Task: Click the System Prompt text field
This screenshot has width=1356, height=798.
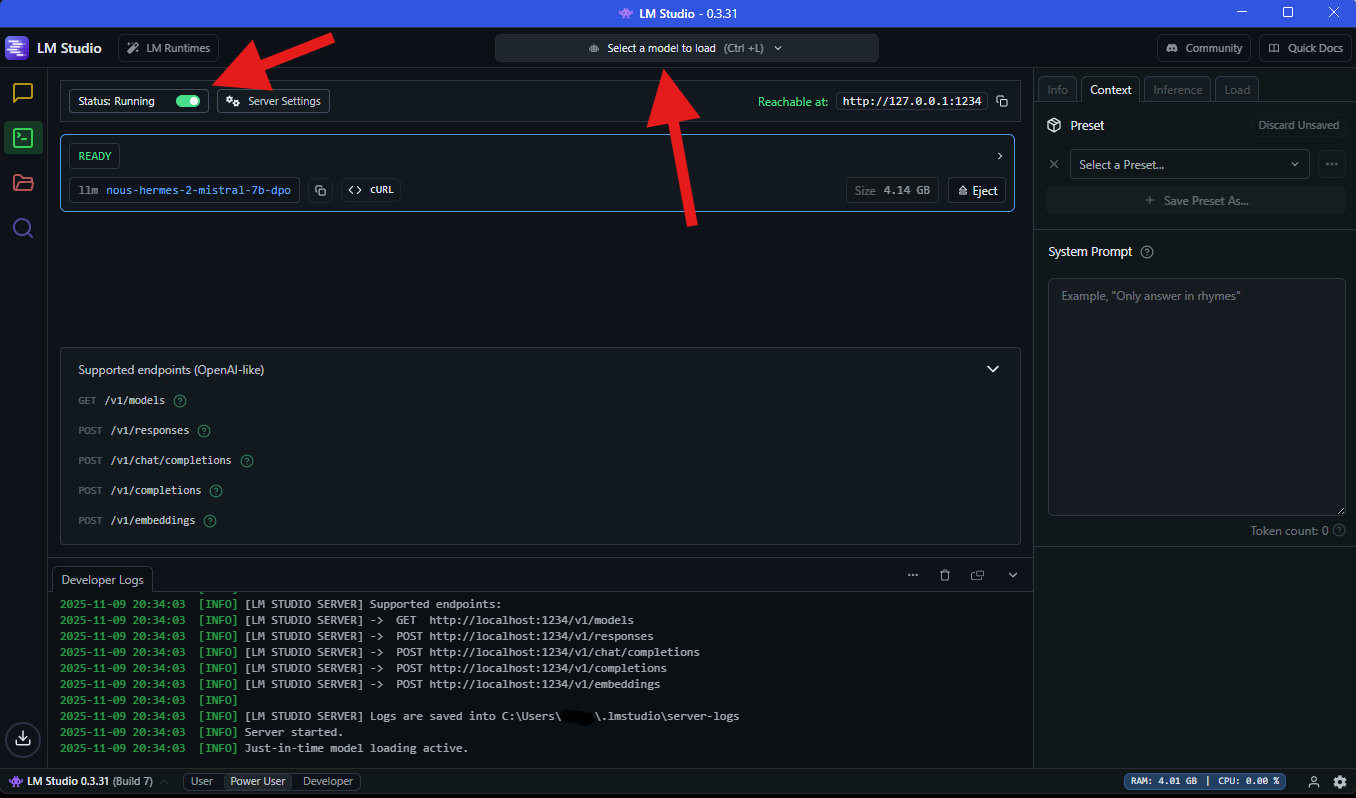Action: 1196,395
